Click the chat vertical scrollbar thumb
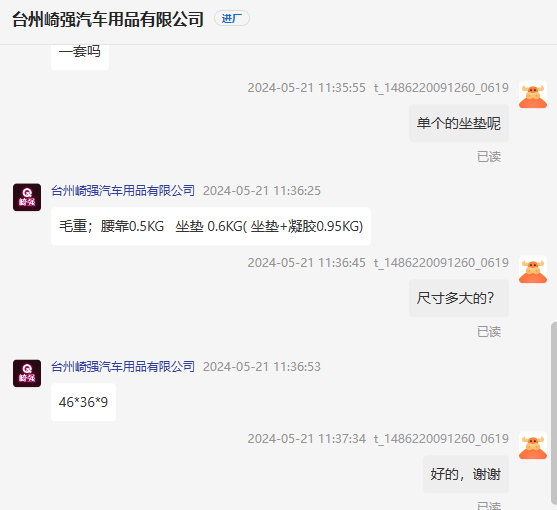The width and height of the screenshot is (557, 510). (553, 416)
